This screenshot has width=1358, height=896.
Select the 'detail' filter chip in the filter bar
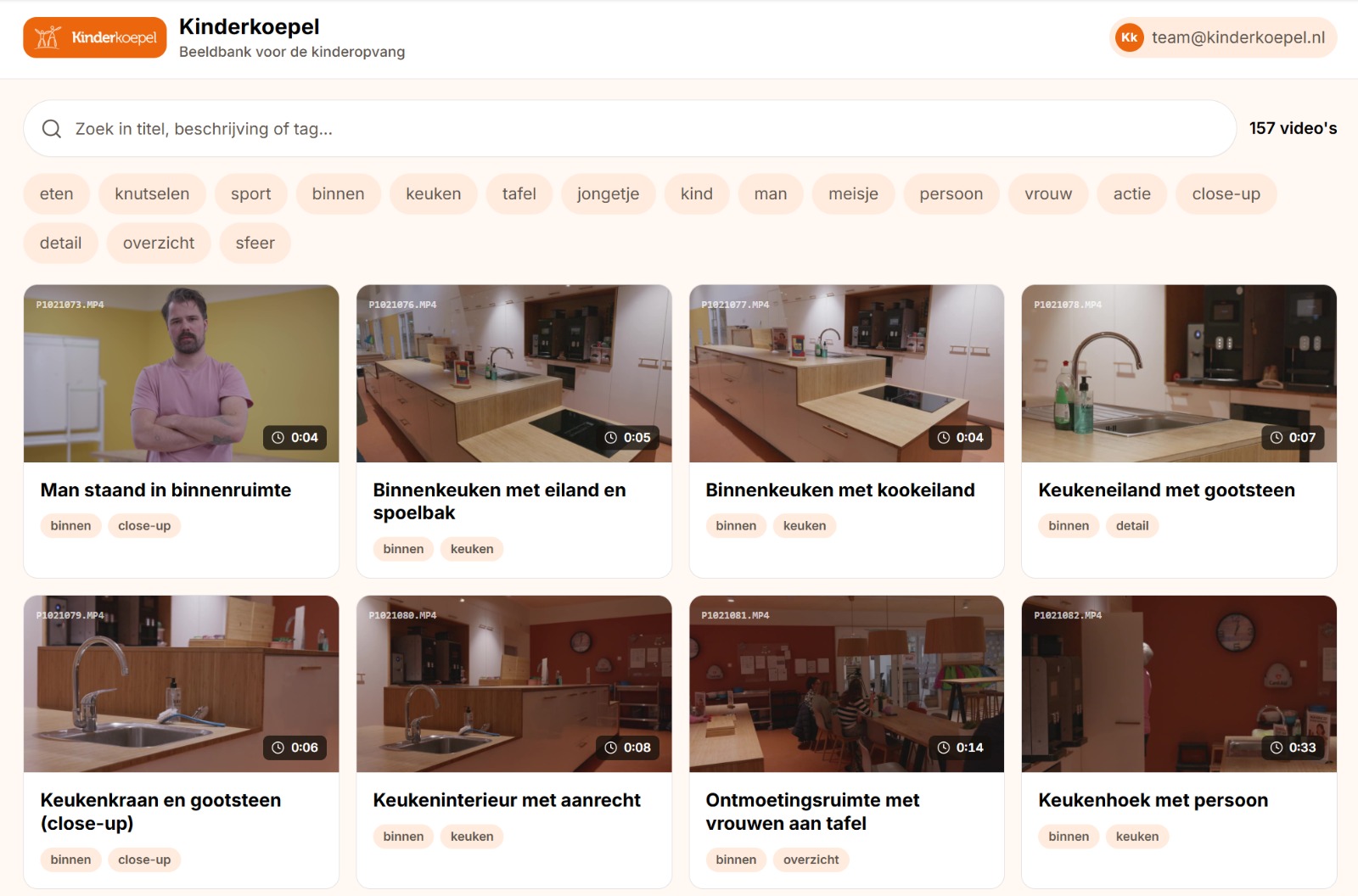pos(61,243)
